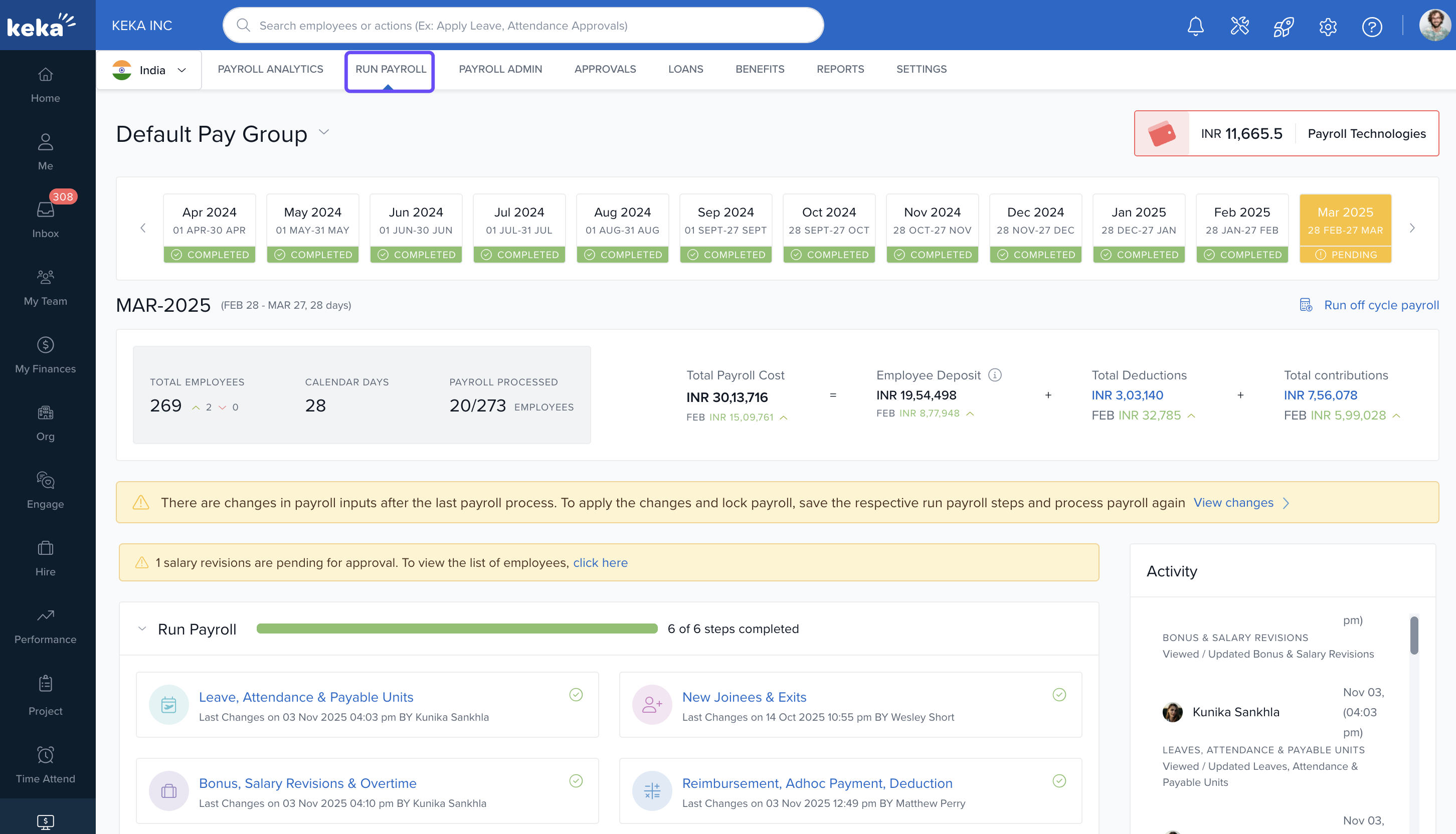1456x834 pixels.
Task: Switch to the Payroll Admin tab
Action: 500,69
